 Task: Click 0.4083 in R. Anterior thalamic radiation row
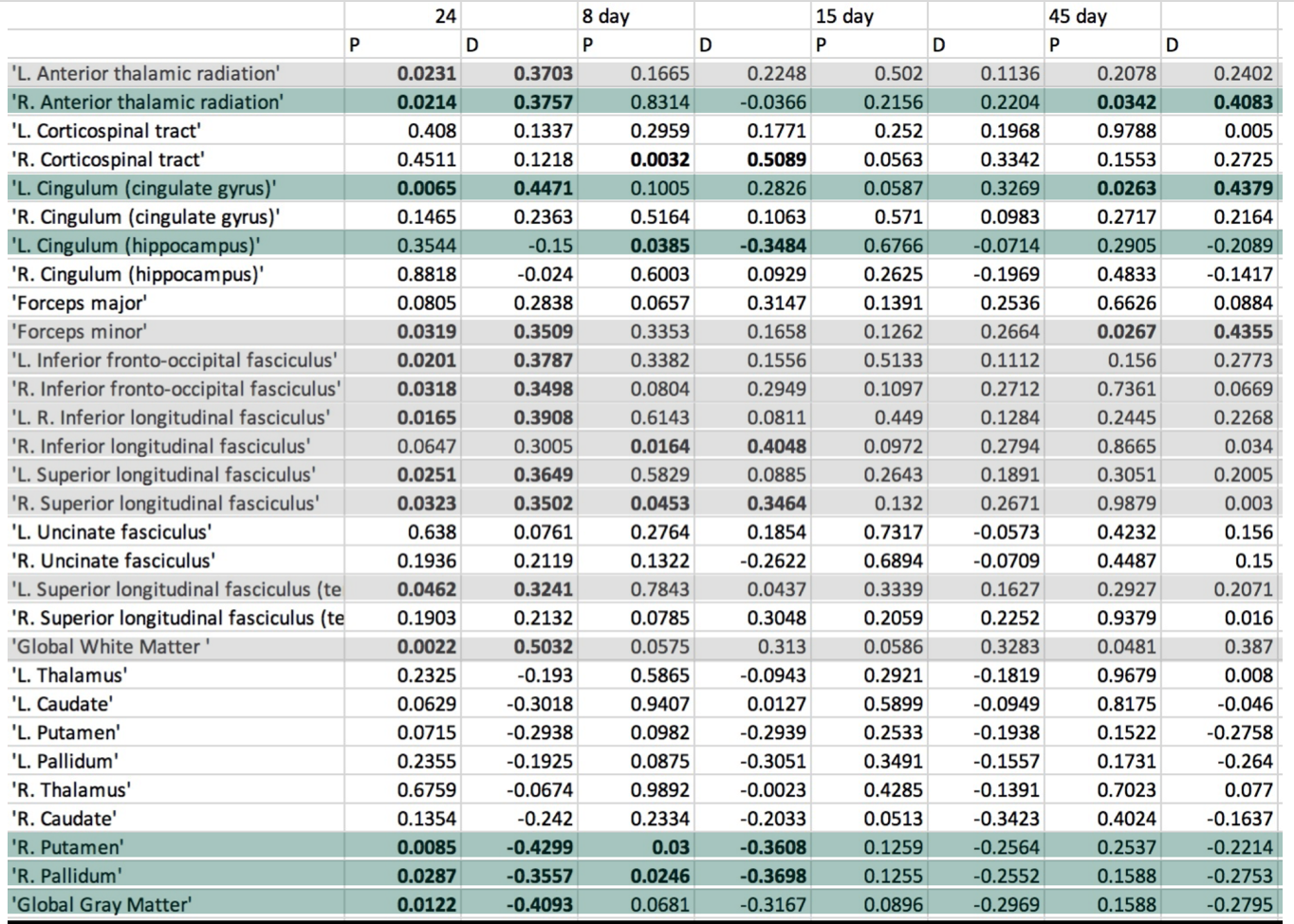[1243, 102]
